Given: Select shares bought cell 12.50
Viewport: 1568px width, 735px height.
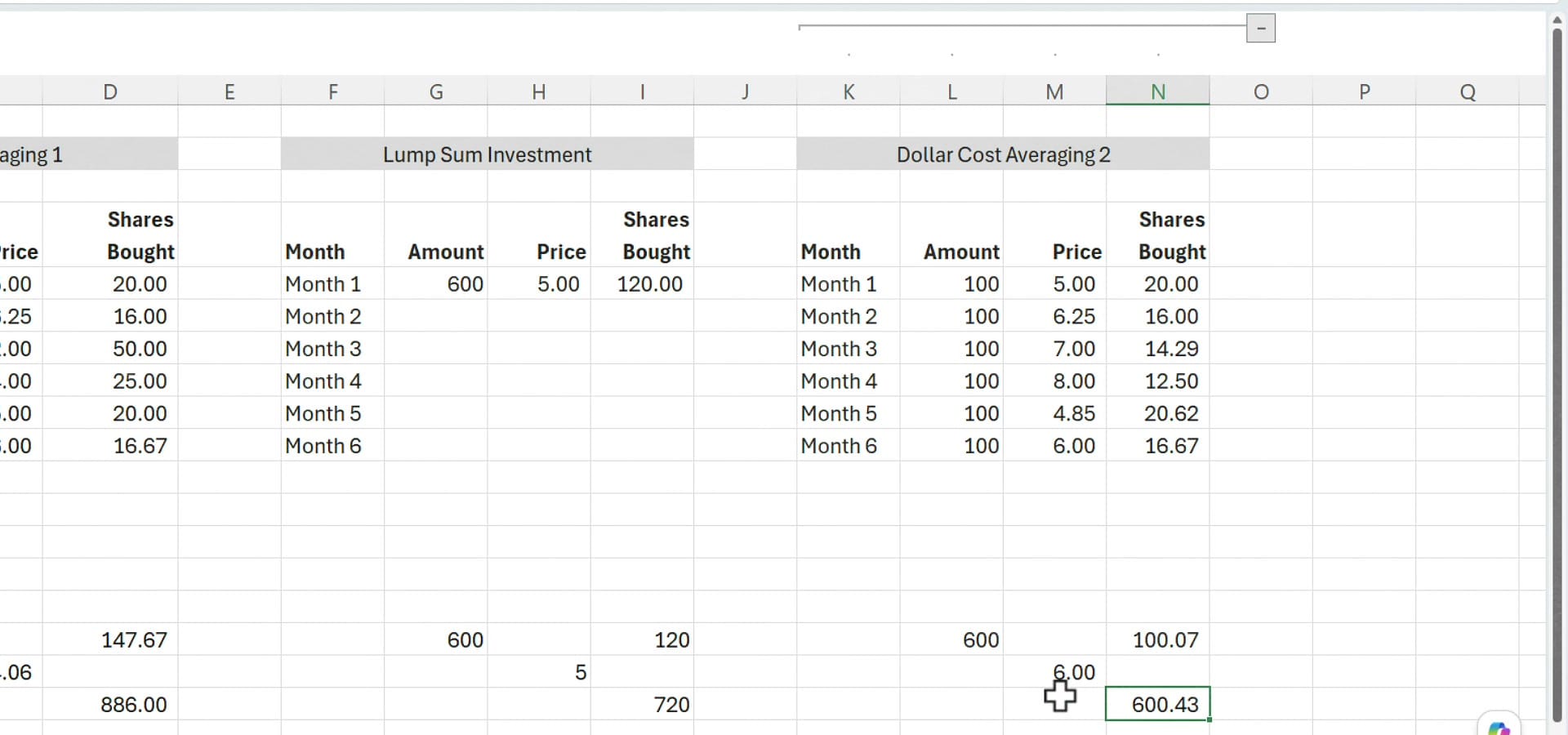Looking at the screenshot, I should (1158, 381).
